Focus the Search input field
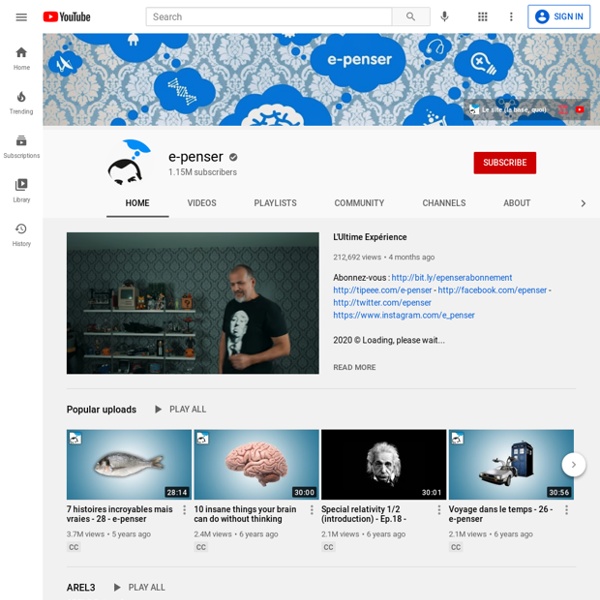 pyautogui.click(x=269, y=17)
